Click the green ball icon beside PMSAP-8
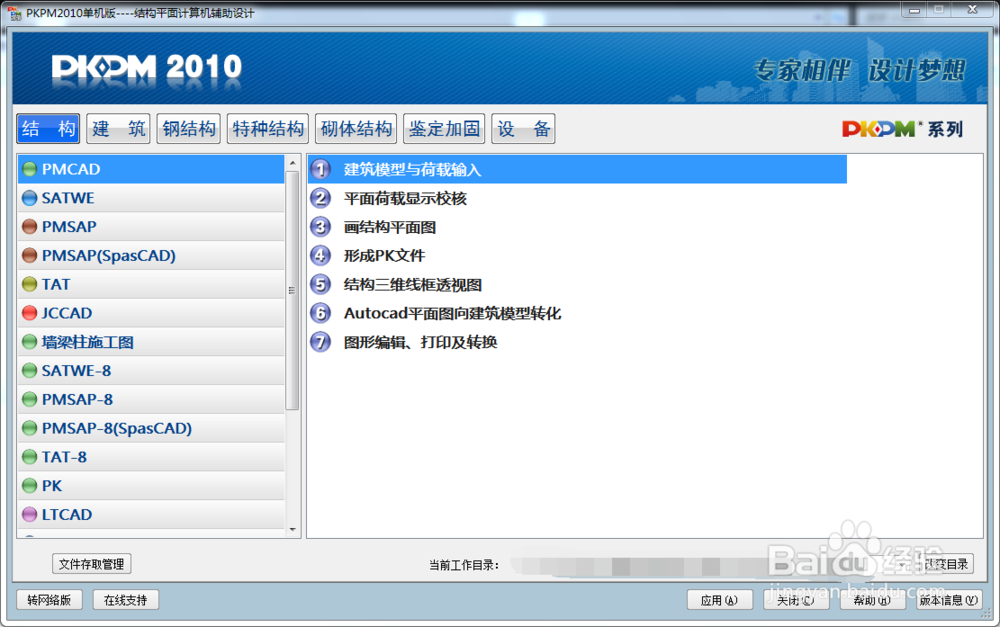 (x=29, y=399)
